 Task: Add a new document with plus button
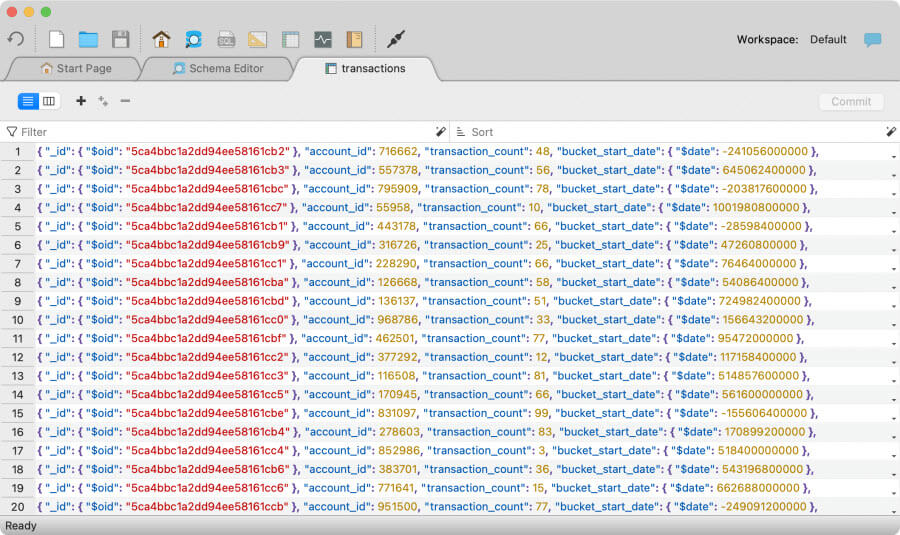click(81, 101)
